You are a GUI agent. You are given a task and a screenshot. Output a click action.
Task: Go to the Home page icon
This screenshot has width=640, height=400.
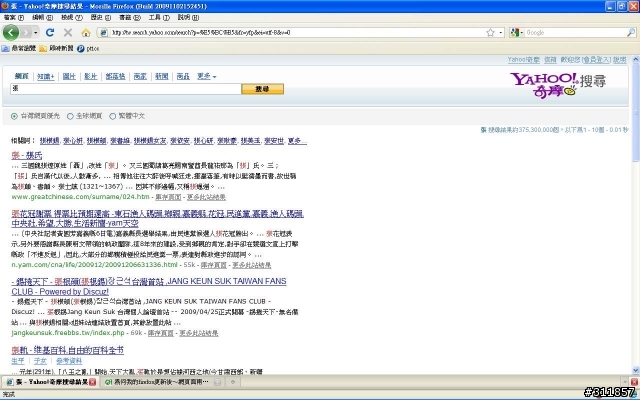pos(86,32)
